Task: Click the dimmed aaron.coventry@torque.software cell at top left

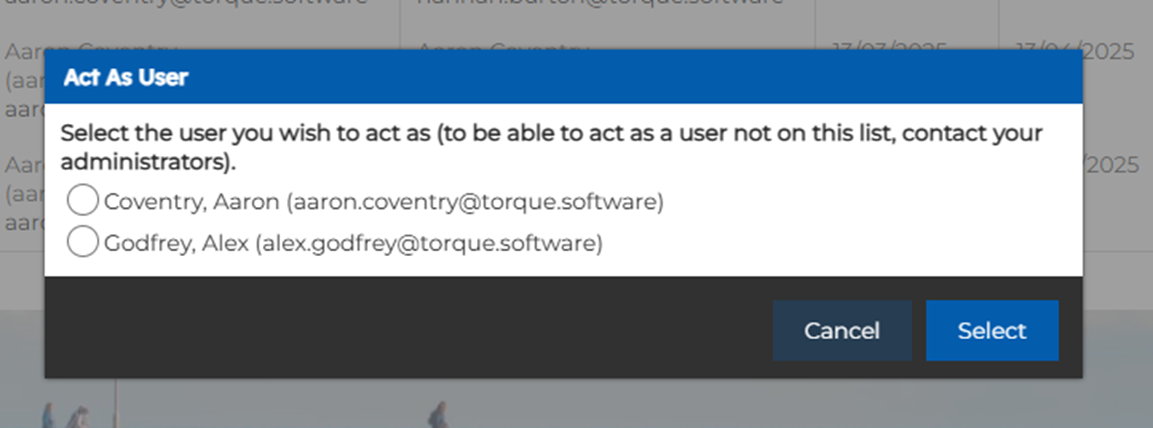Action: click(186, 3)
